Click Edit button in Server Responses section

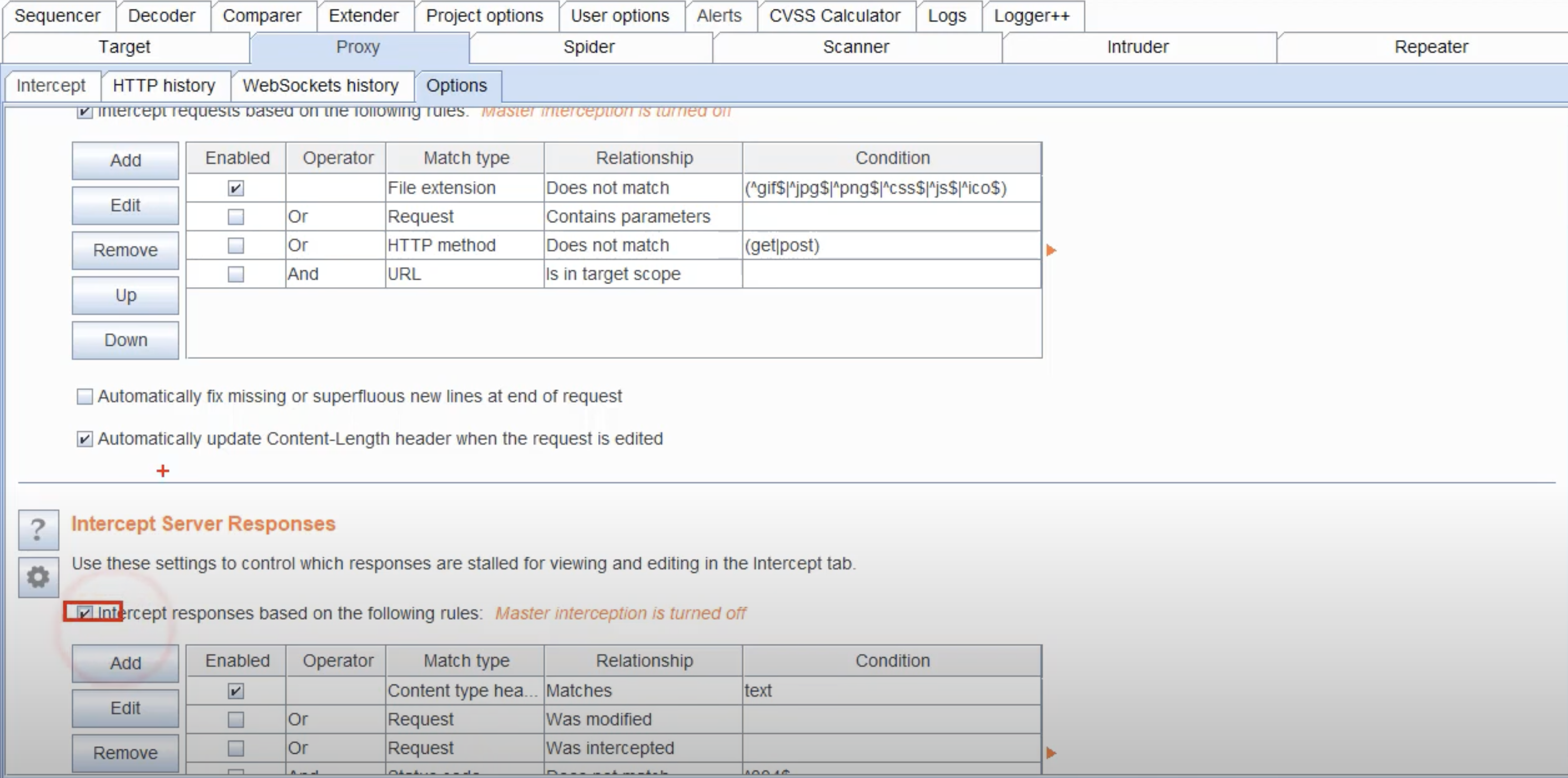click(x=126, y=708)
